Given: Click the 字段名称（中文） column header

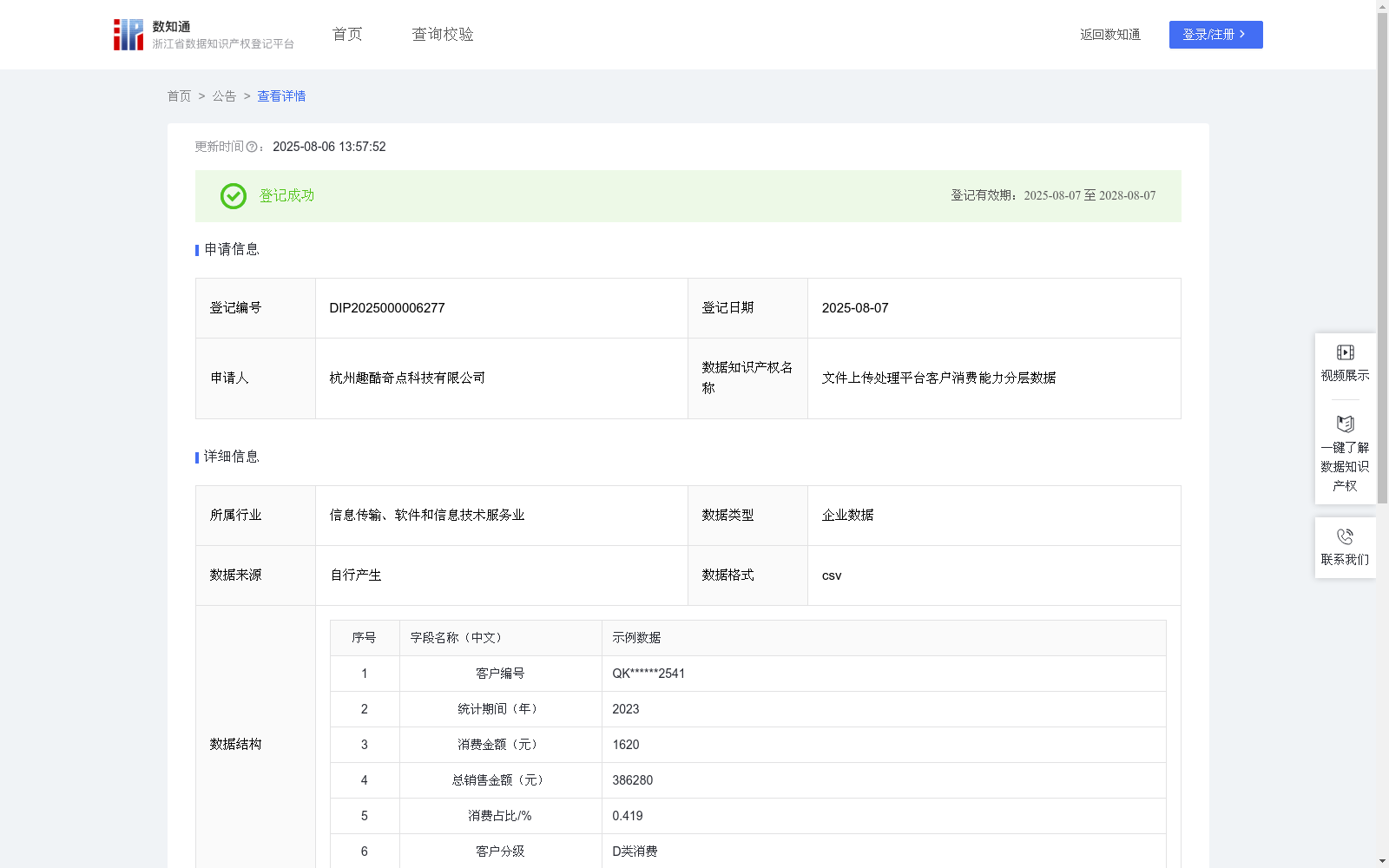Looking at the screenshot, I should (x=500, y=638).
